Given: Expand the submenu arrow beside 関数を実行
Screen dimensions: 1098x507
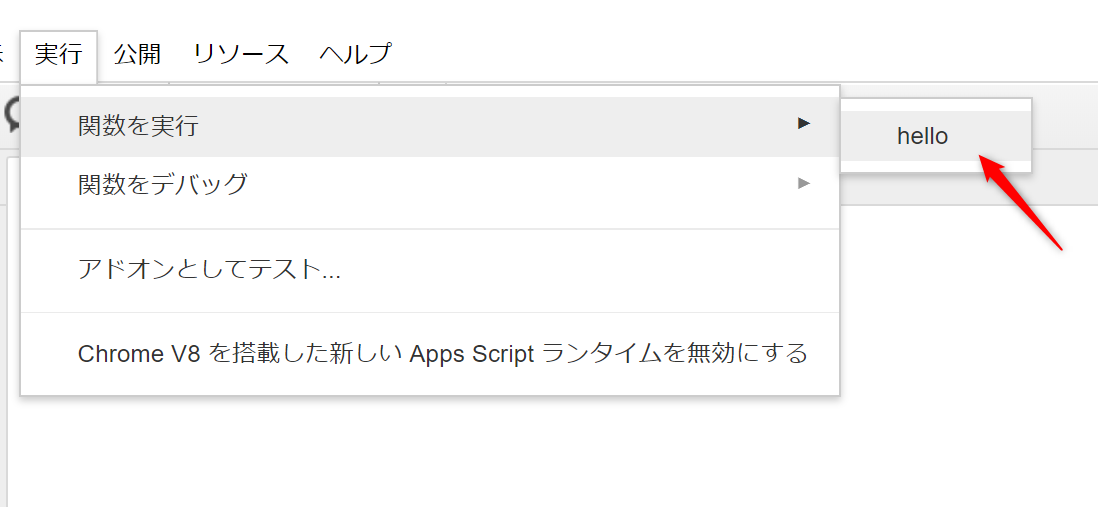Looking at the screenshot, I should tap(803, 124).
